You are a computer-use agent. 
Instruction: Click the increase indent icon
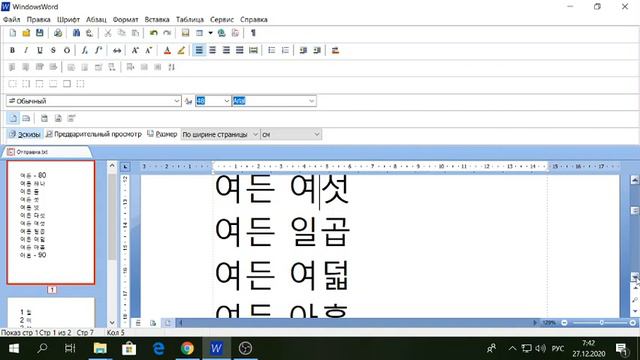[317, 50]
